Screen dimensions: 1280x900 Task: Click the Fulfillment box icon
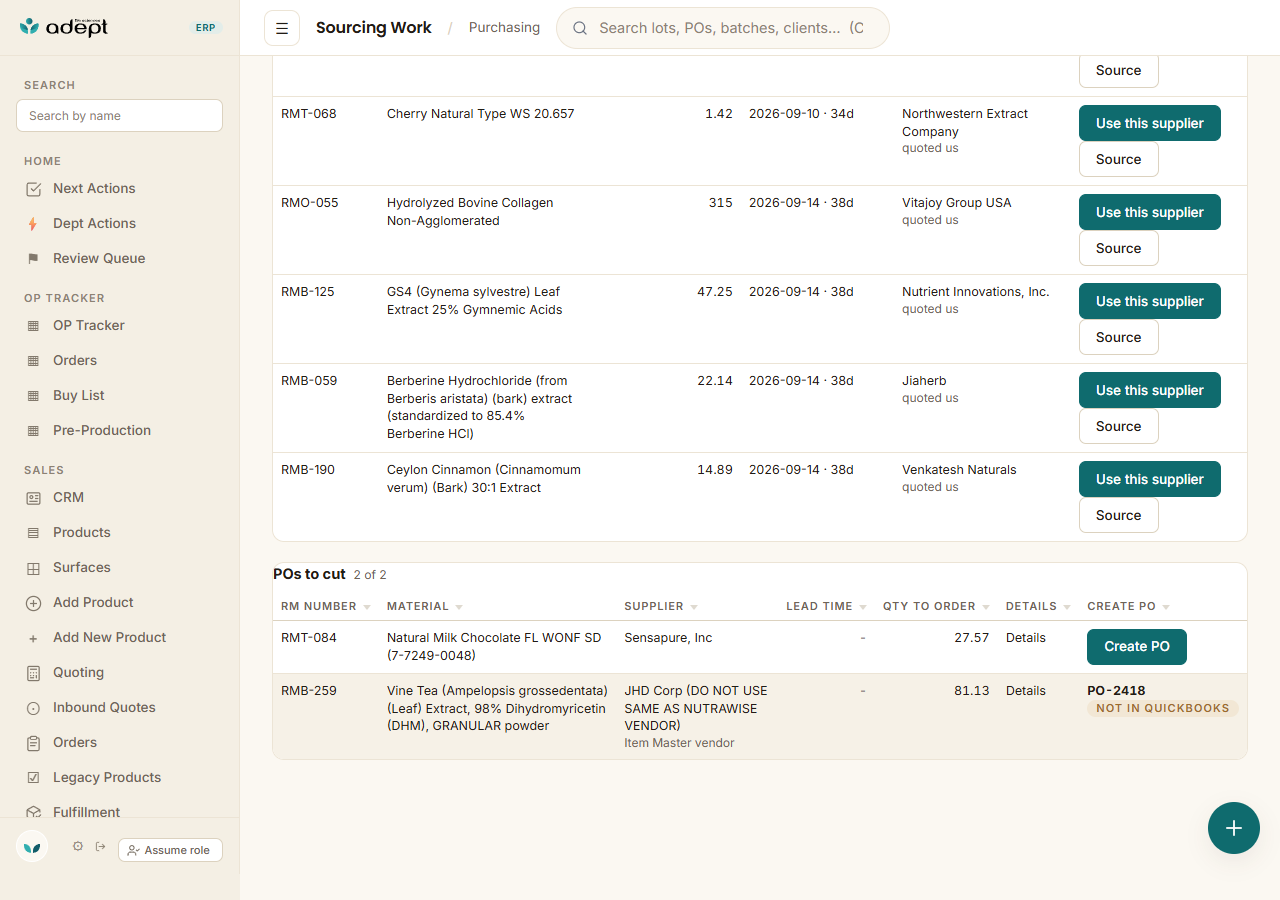[x=33, y=813]
